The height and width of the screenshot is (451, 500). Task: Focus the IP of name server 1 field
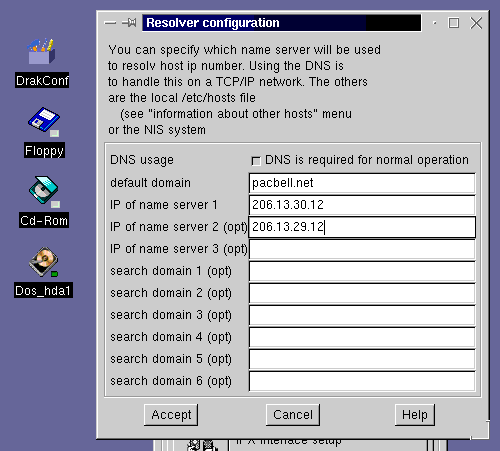[362, 205]
